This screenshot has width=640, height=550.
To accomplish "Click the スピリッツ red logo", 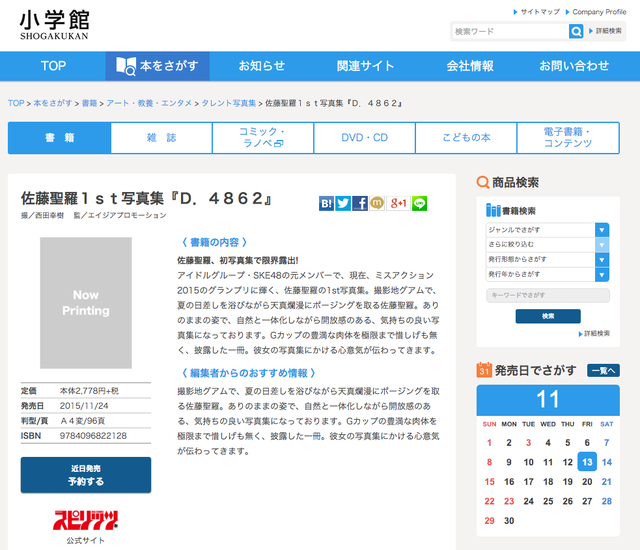I will click(86, 520).
